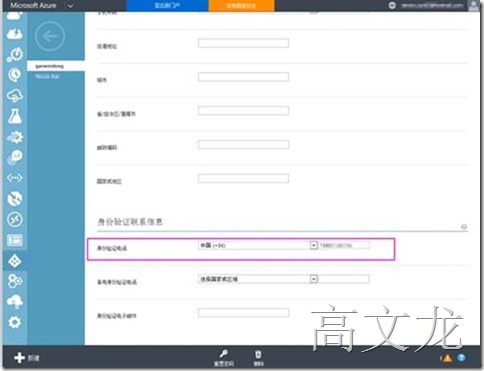Screen dimensions: 484x371
Task: Select the Active Directory diamond sidebar icon
Action: pyautogui.click(x=15, y=261)
